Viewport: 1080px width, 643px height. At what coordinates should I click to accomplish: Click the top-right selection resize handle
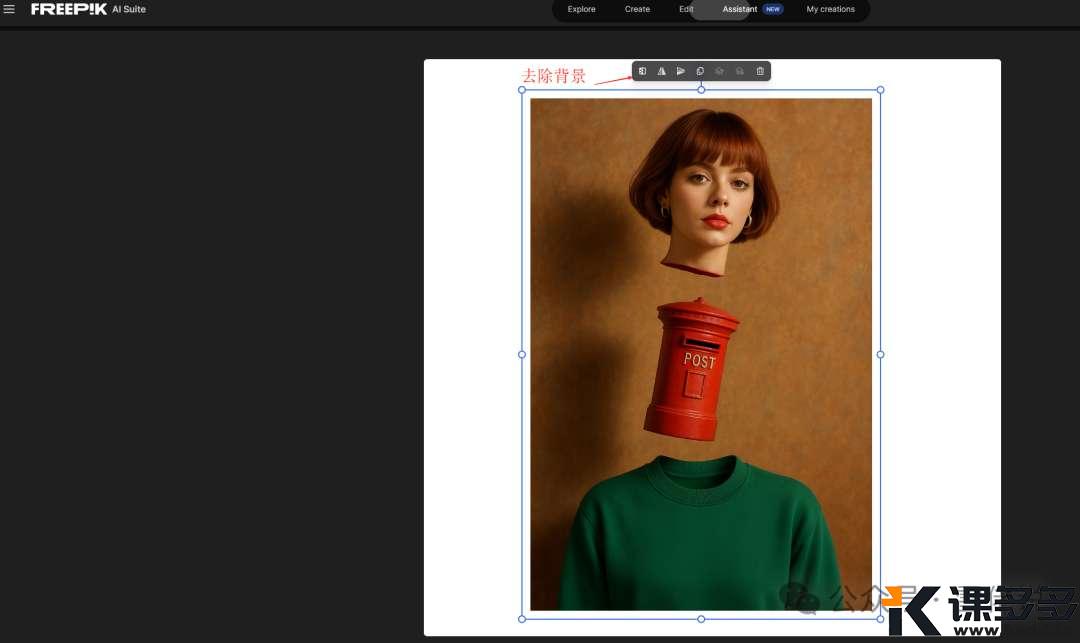tap(880, 90)
